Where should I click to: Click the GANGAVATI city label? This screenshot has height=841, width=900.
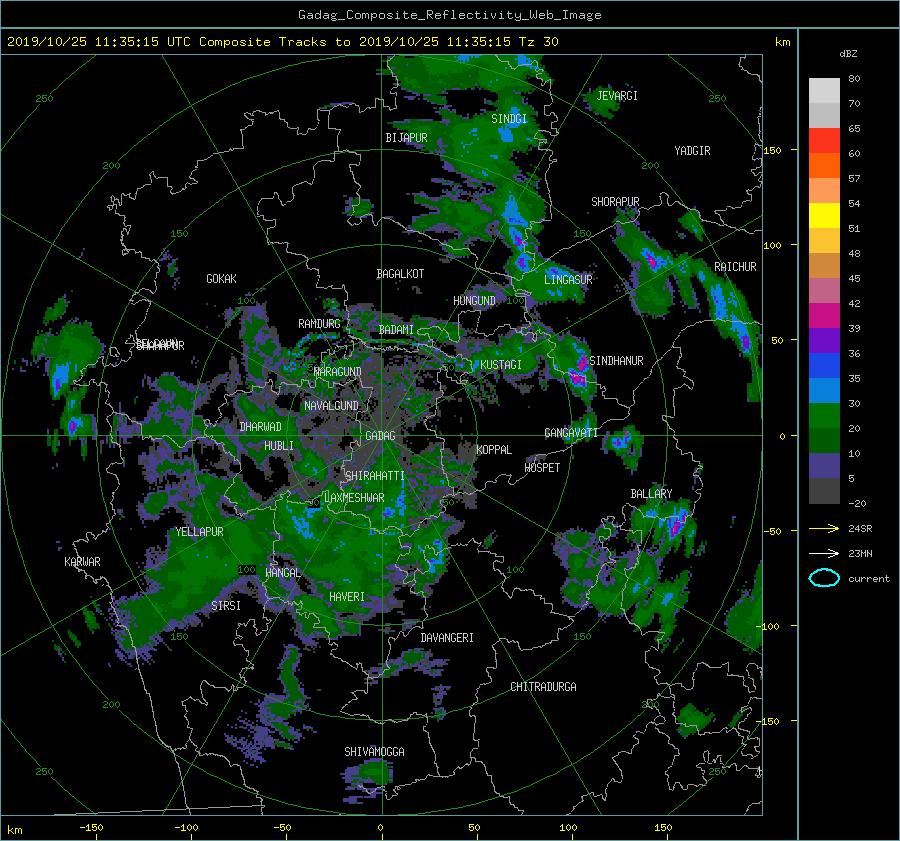pos(571,433)
